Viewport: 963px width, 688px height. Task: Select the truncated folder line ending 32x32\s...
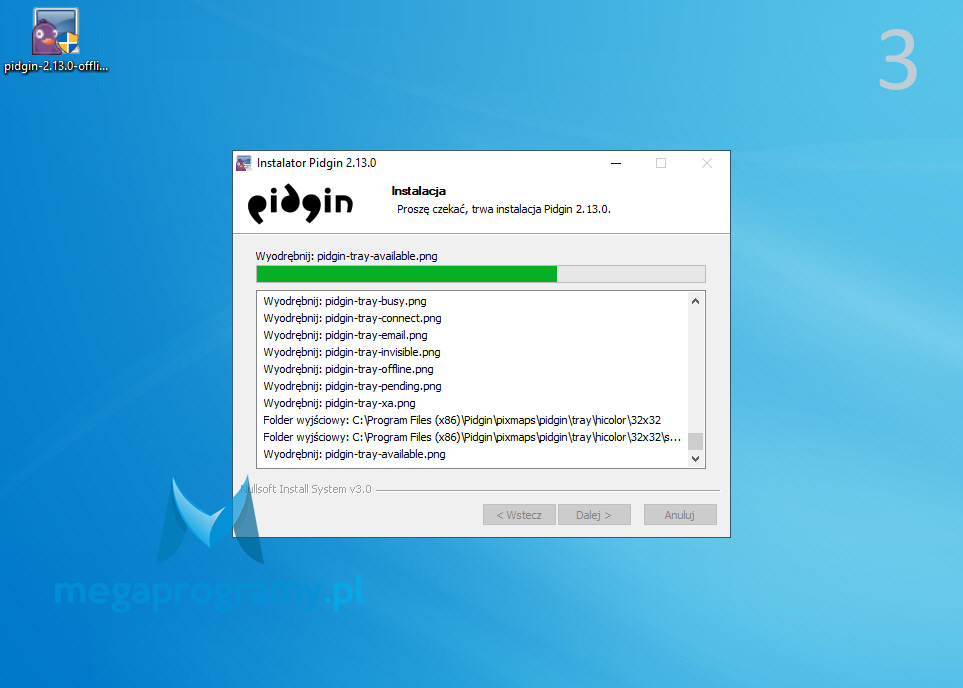coord(472,437)
